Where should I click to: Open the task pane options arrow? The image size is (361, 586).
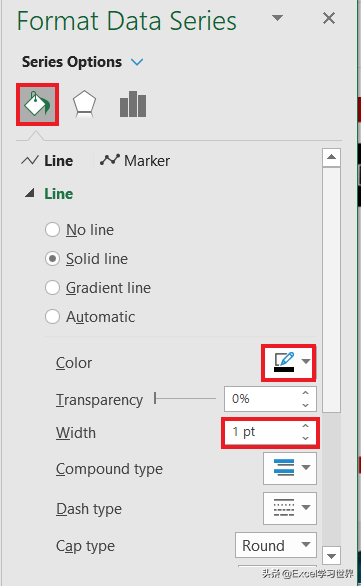pyautogui.click(x=277, y=18)
